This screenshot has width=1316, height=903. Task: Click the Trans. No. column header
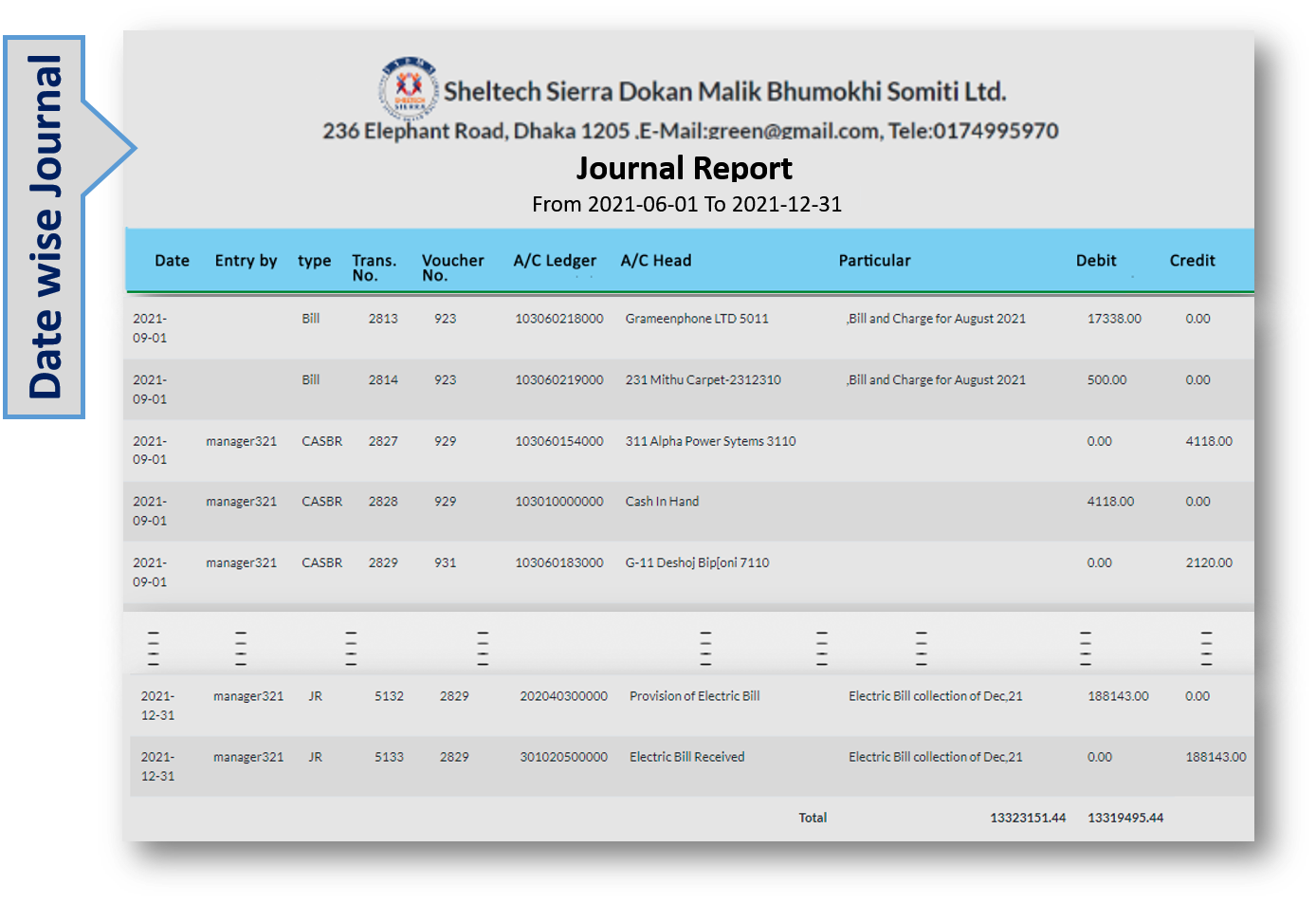374,267
